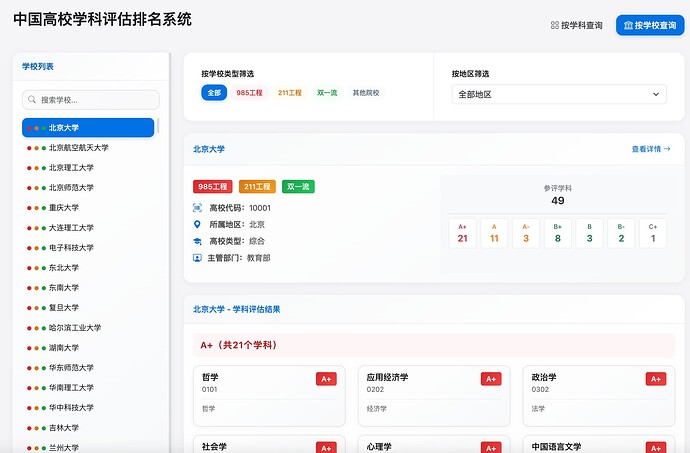
Task: Select 电子科技大学 in school list
Action: pos(88,248)
